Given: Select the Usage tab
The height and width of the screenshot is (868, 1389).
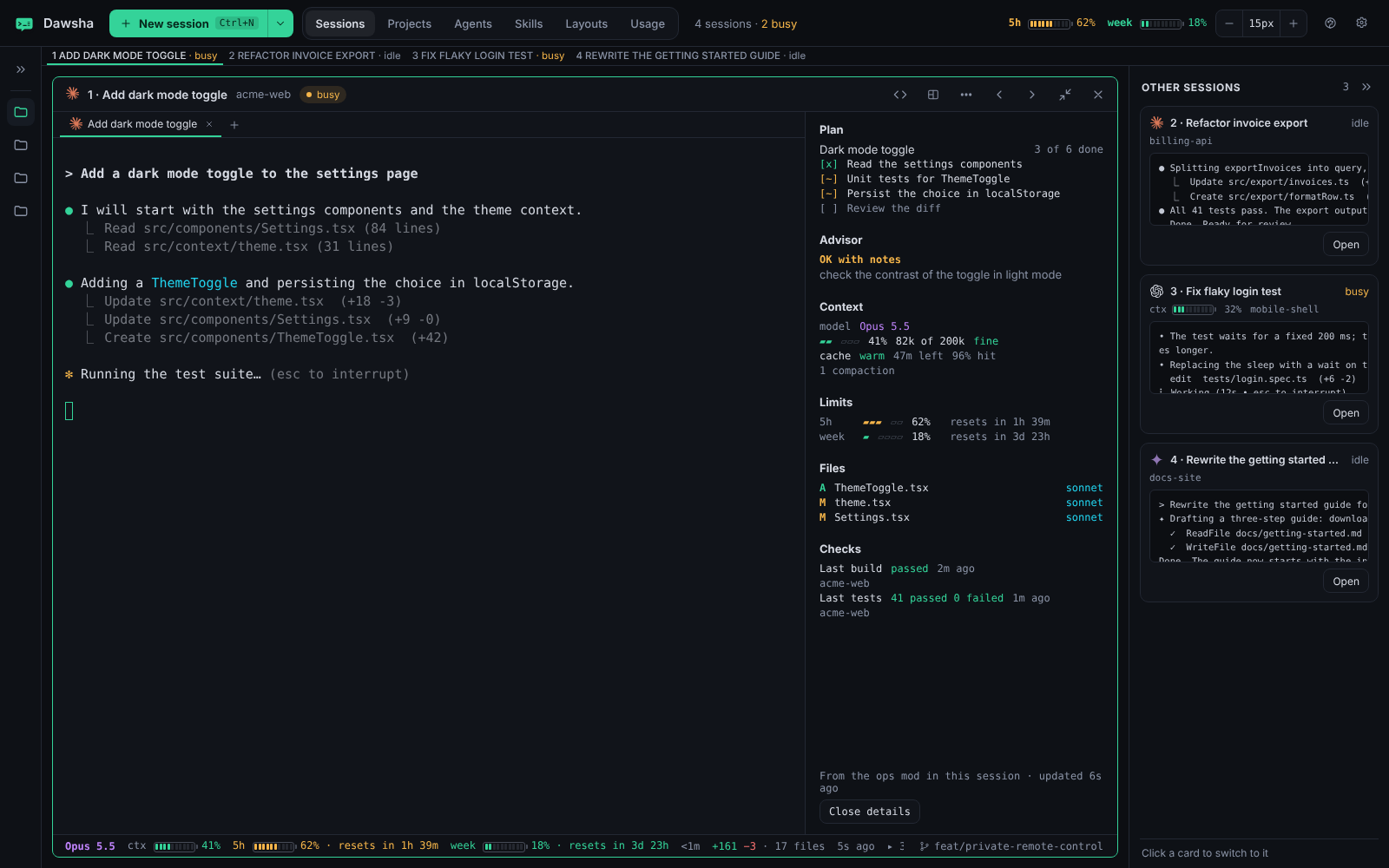Looking at the screenshot, I should point(648,23).
